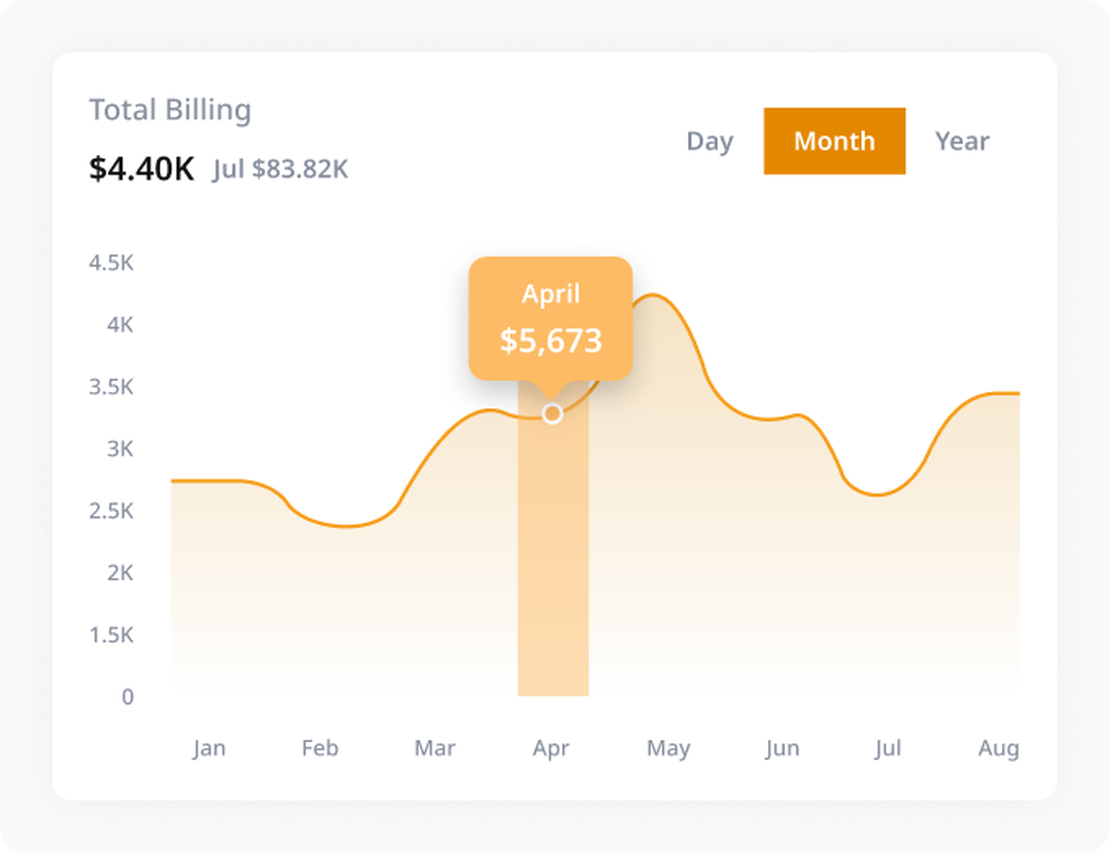The height and width of the screenshot is (853, 1110).
Task: Select the Feb month label
Action: [319, 747]
